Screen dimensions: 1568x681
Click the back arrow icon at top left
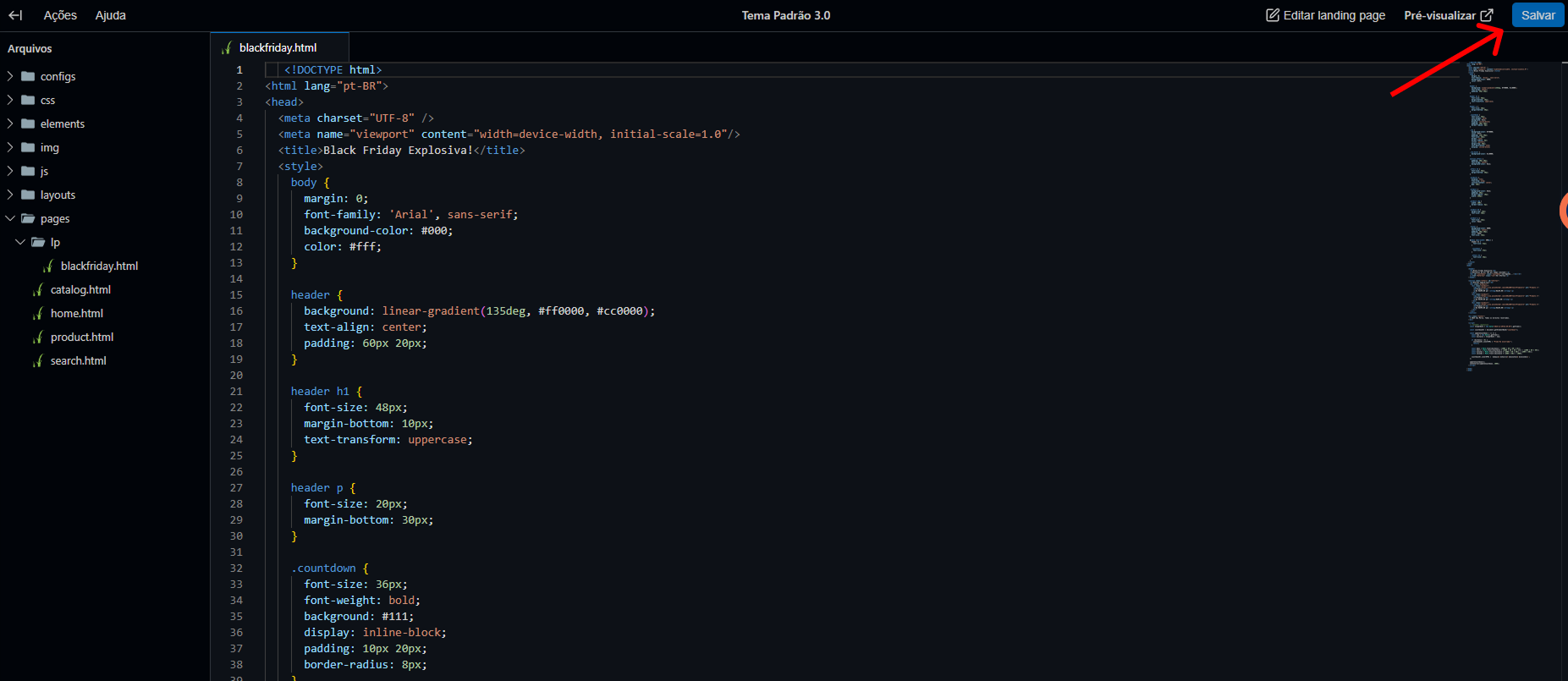(x=15, y=15)
